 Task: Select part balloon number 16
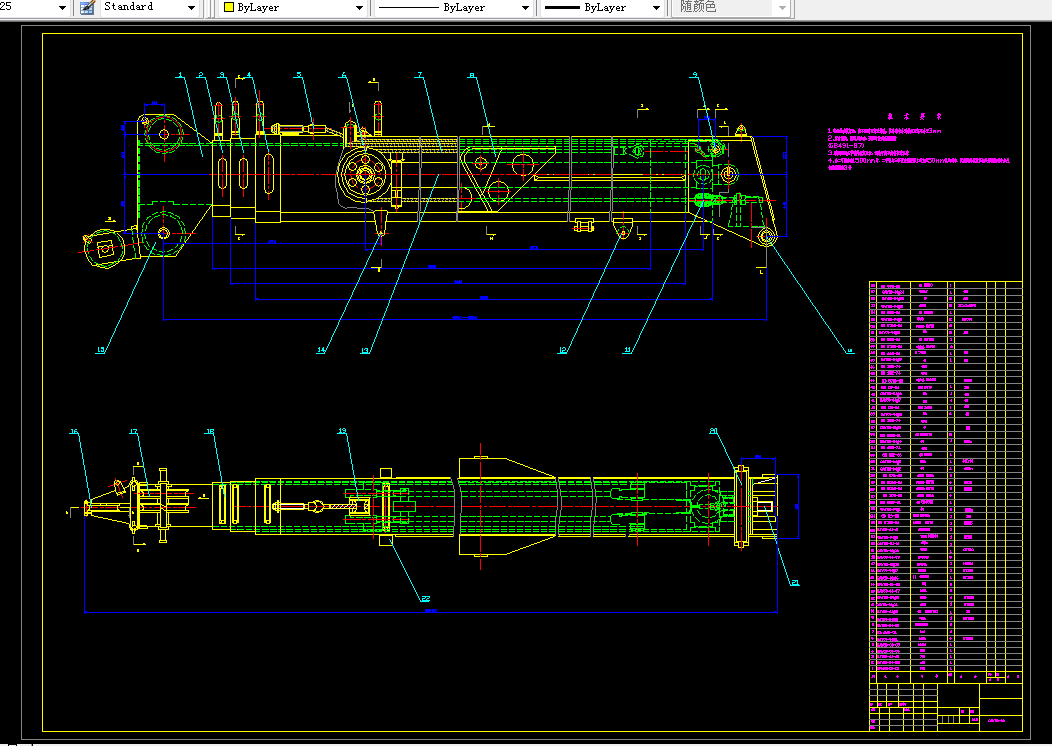(x=74, y=431)
